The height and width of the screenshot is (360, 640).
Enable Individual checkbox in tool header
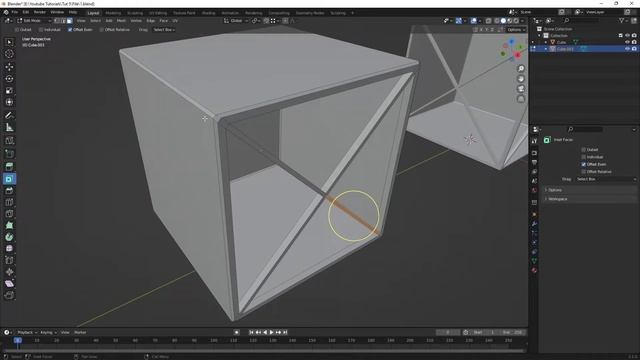click(41, 30)
